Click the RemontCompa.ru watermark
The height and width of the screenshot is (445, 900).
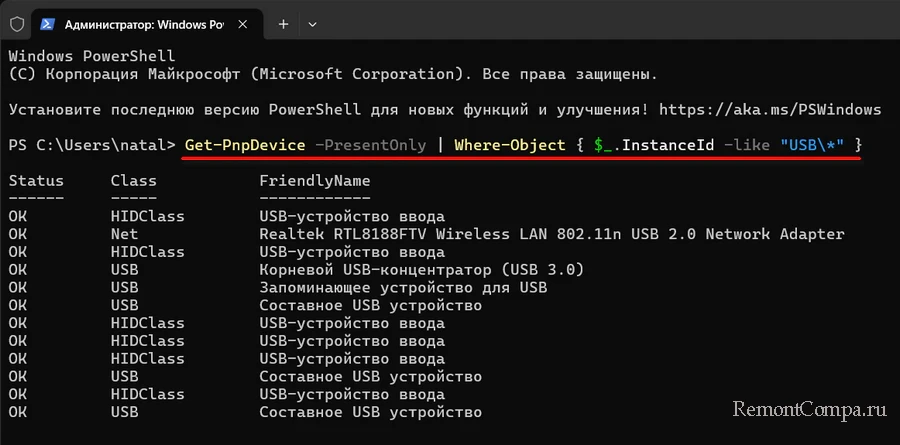click(x=810, y=411)
